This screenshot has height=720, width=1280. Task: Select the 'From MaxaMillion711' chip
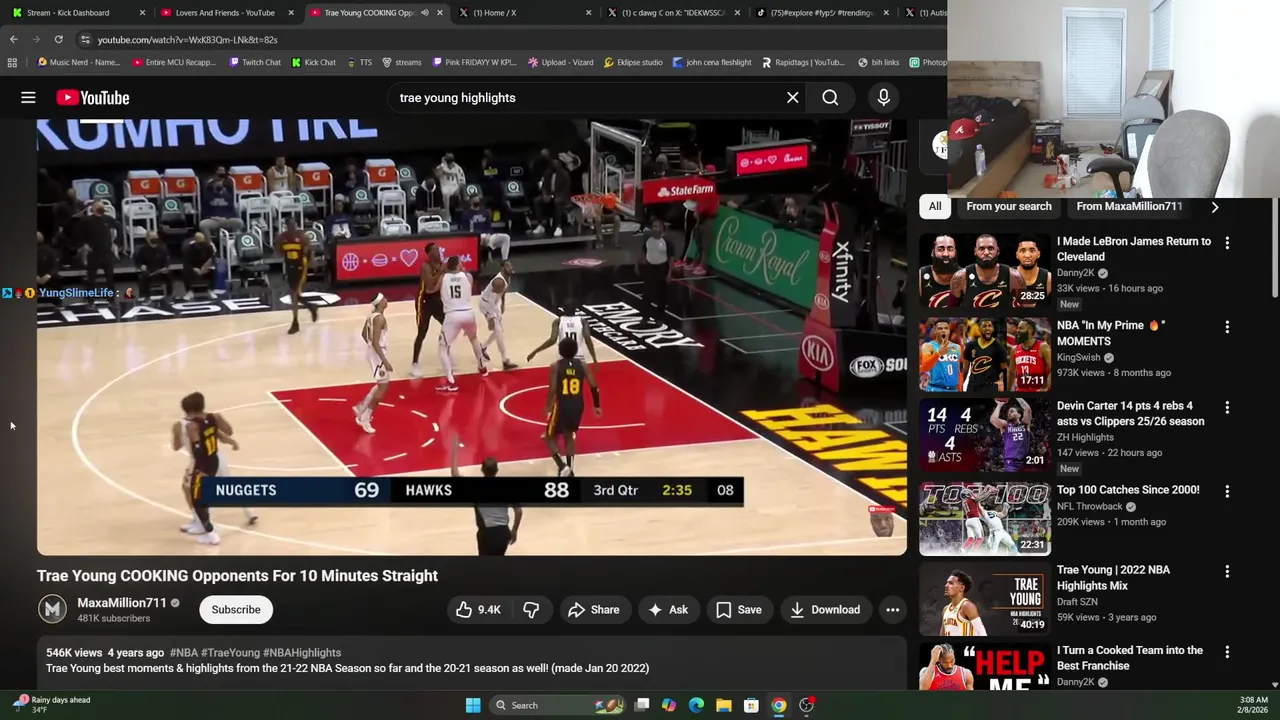point(1129,207)
